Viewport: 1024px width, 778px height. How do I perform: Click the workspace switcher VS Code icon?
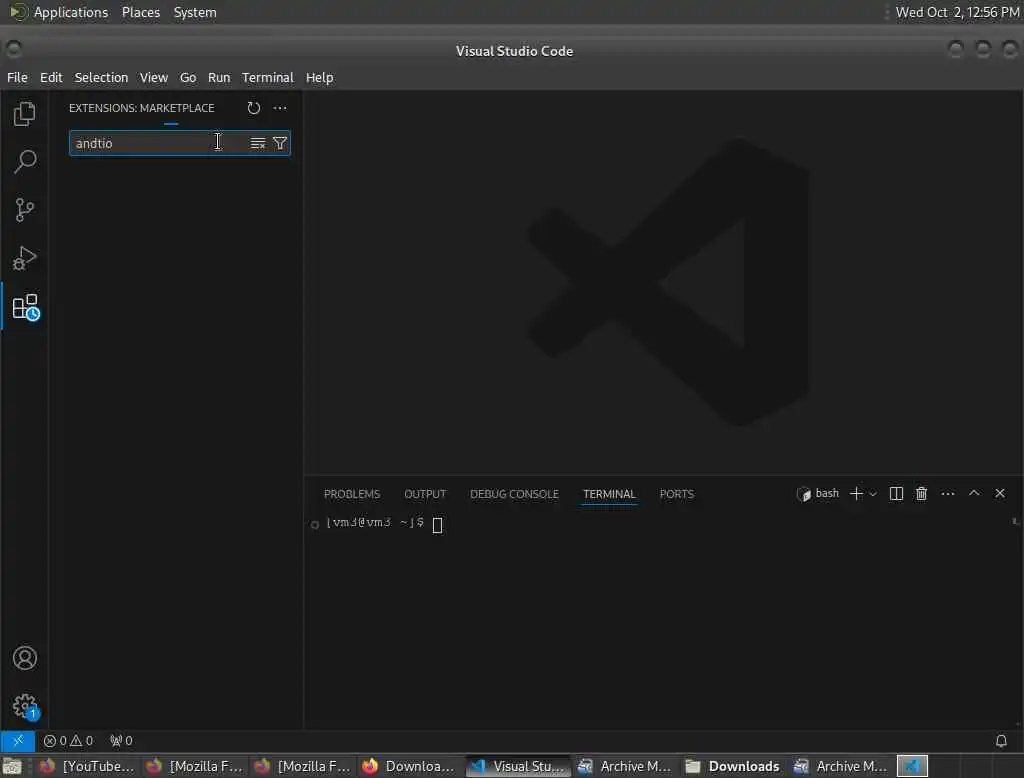[x=912, y=766]
